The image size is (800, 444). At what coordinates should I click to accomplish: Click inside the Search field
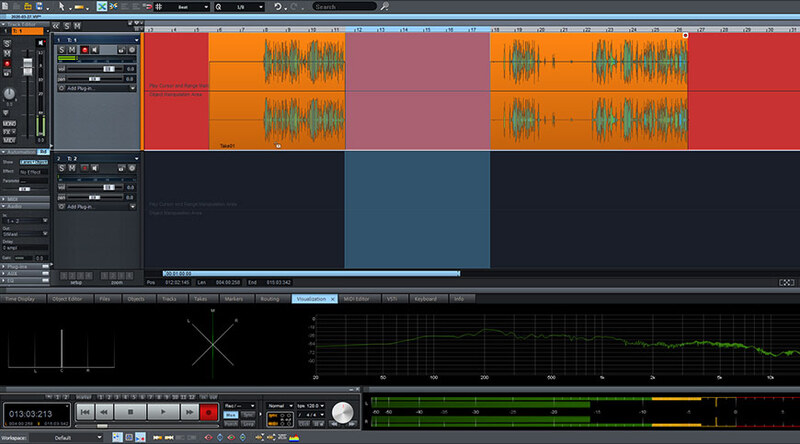pyautogui.click(x=342, y=6)
